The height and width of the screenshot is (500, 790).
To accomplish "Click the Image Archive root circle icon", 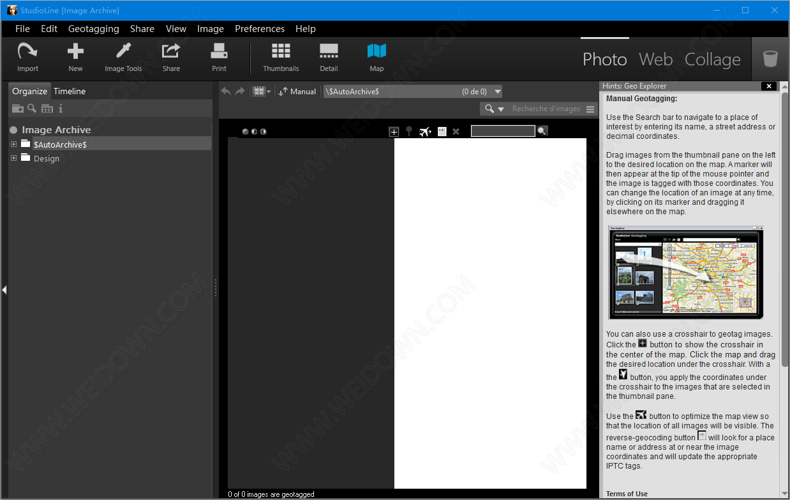I will (14, 130).
